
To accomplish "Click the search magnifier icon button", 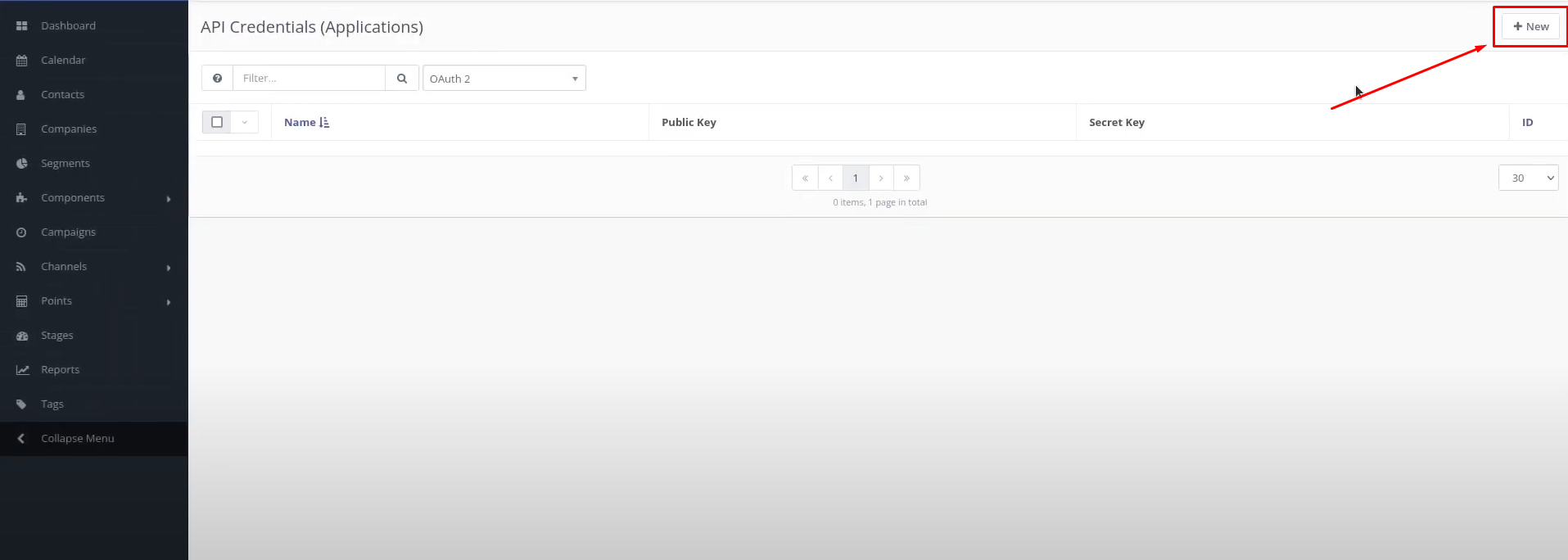I will point(402,79).
